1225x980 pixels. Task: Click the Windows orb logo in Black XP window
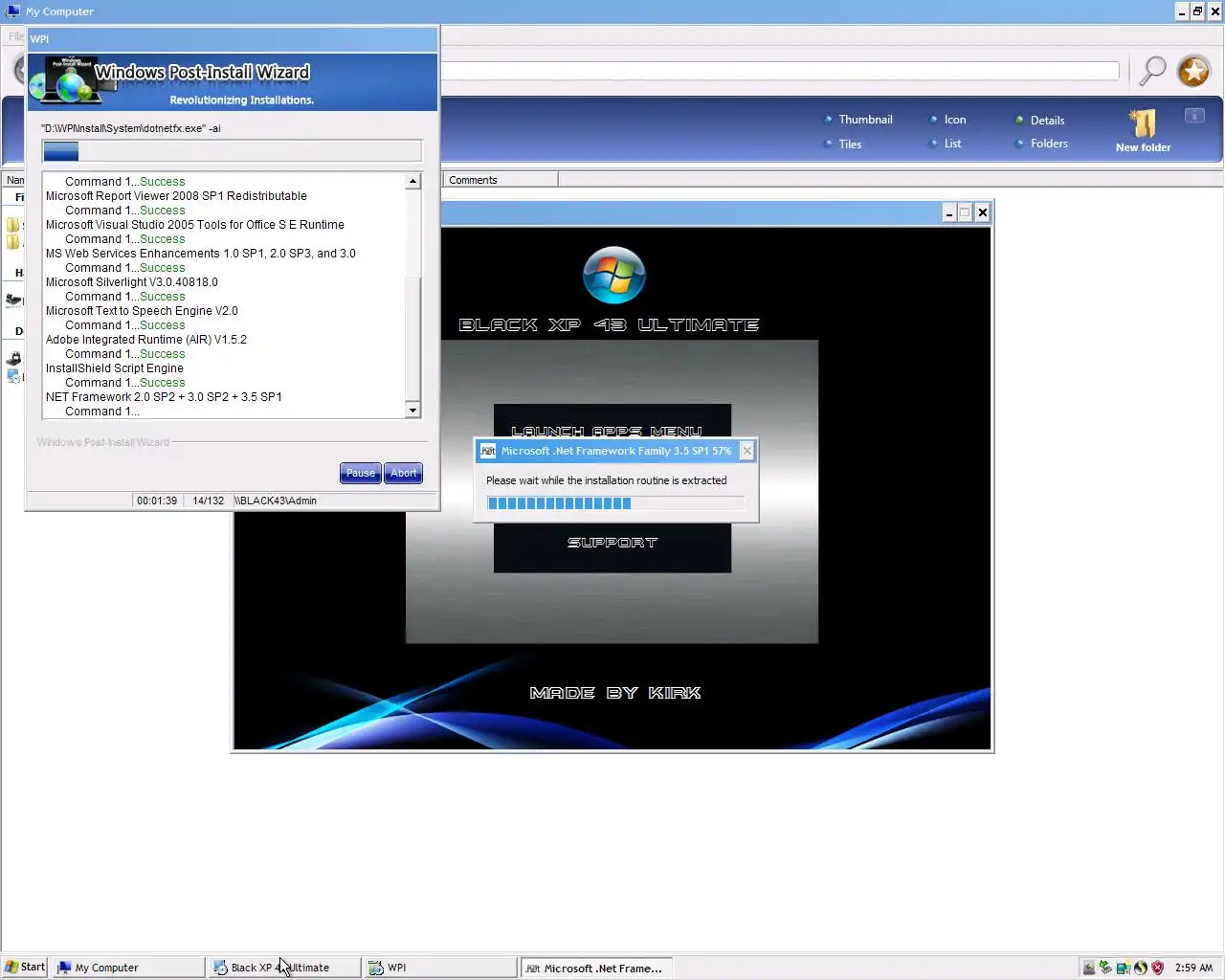613,276
